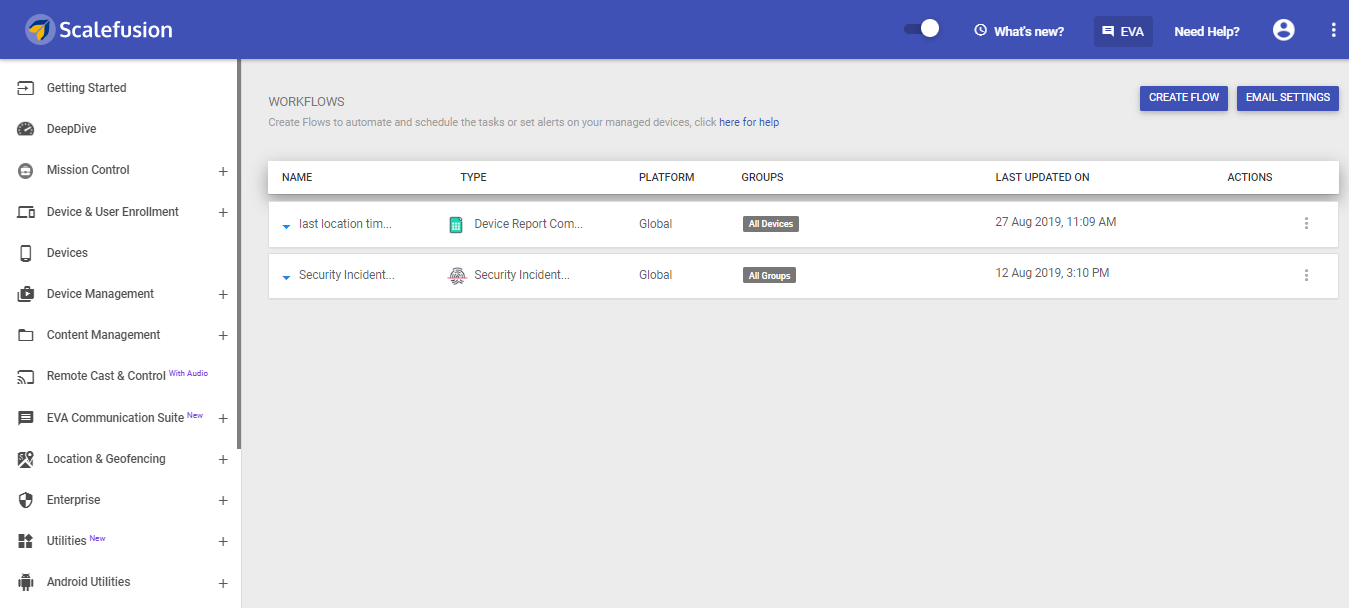
Task: Click the Enterprise shield icon
Action: coord(26,500)
